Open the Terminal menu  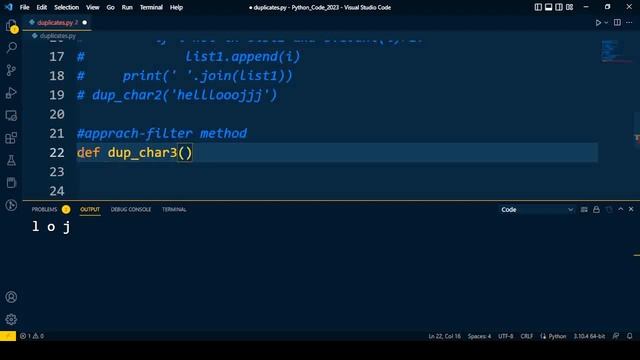pos(151,7)
